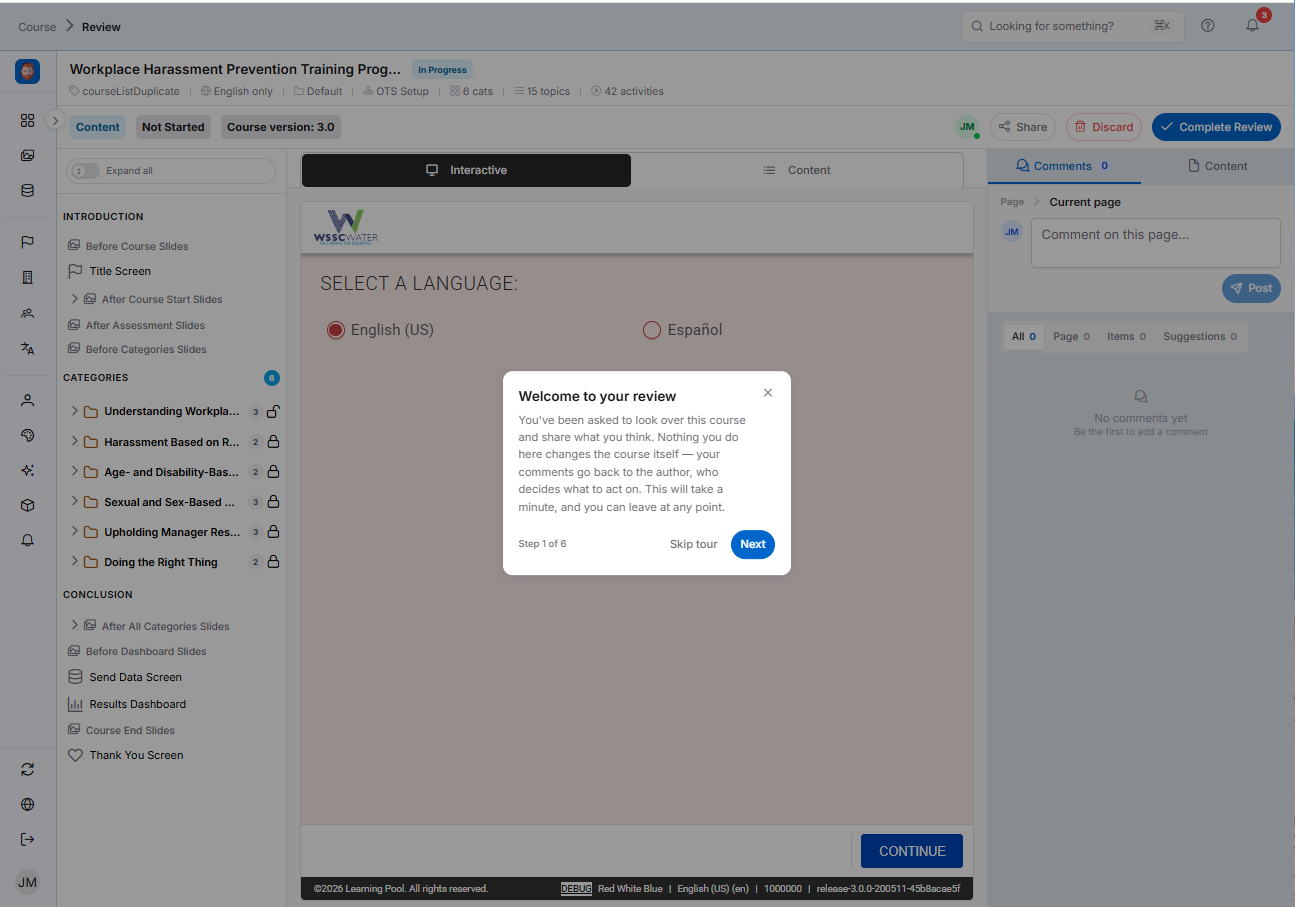The height and width of the screenshot is (907, 1295).
Task: Expand the Understanding Workplace category folder
Action: click(75, 411)
